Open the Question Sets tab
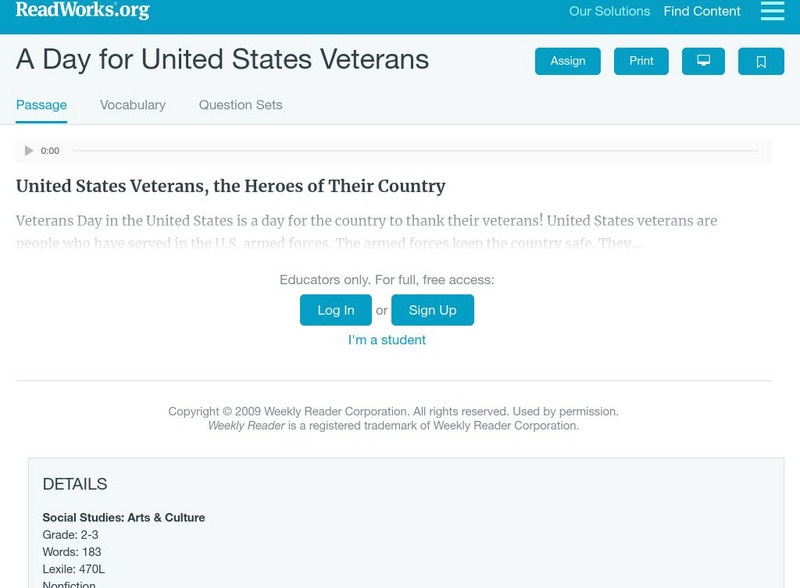 pos(240,105)
